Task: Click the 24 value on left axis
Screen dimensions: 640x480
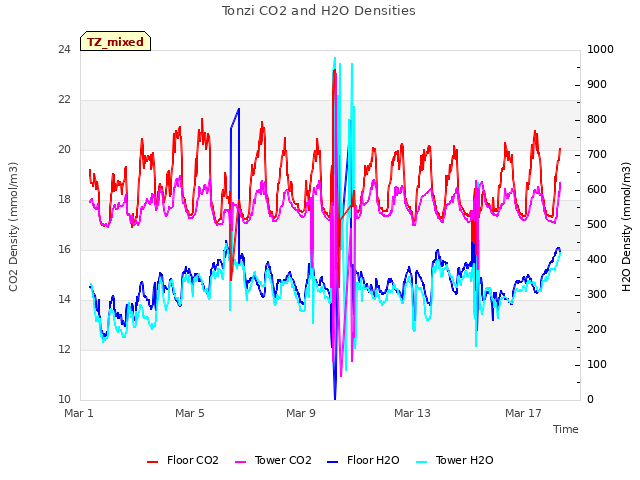Action: tap(64, 49)
